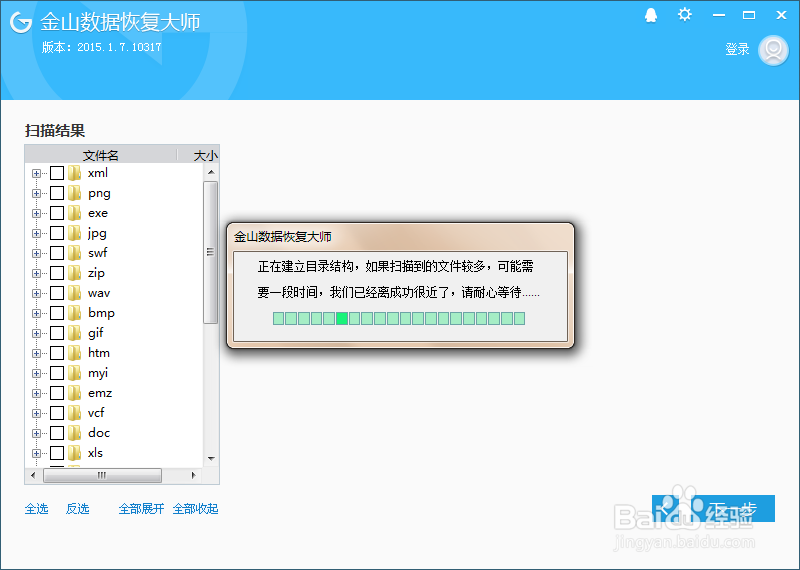800x570 pixels.
Task: Select the jpg folder checkbox
Action: pos(57,233)
